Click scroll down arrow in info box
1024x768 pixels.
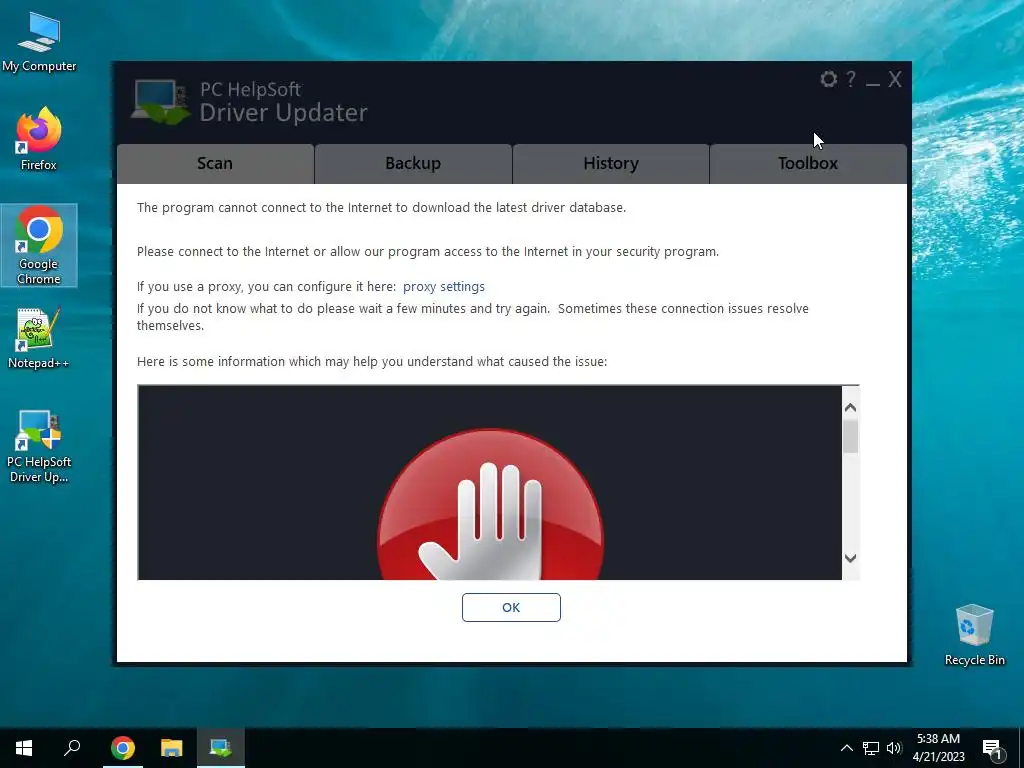click(x=850, y=558)
